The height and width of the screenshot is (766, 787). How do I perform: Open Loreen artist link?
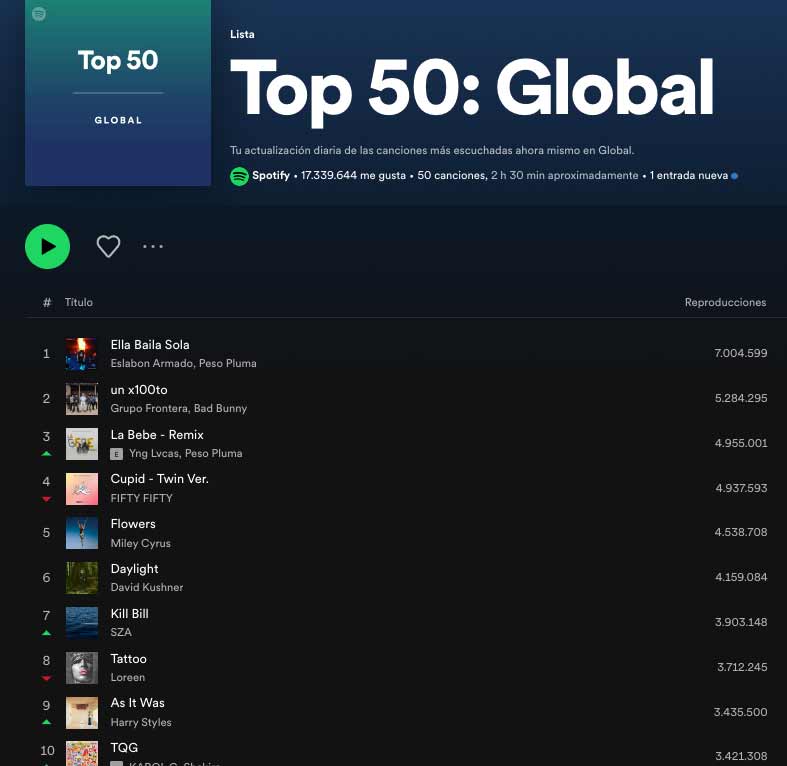(x=127, y=677)
